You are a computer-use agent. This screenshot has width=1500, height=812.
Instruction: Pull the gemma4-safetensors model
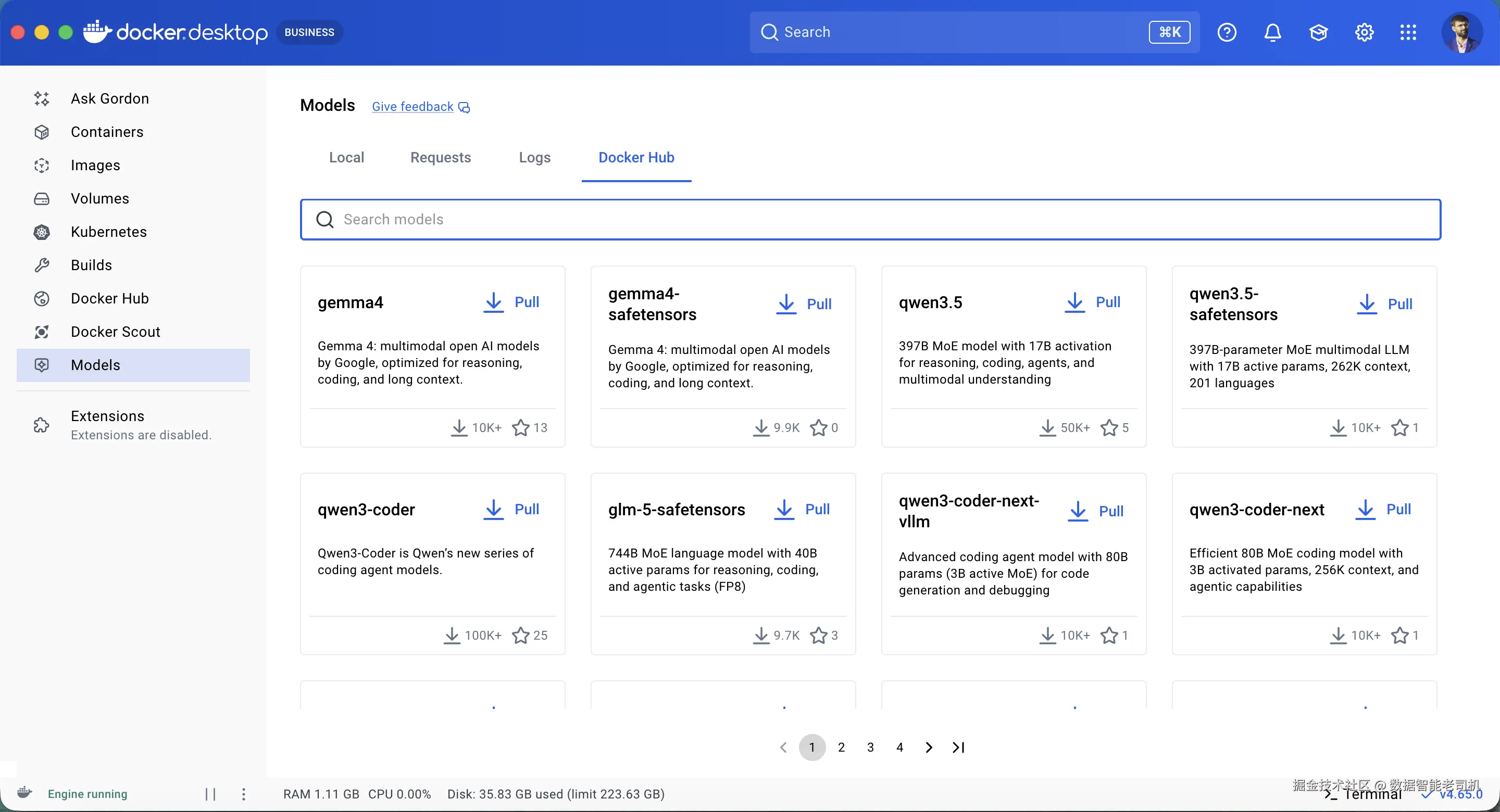pos(804,304)
